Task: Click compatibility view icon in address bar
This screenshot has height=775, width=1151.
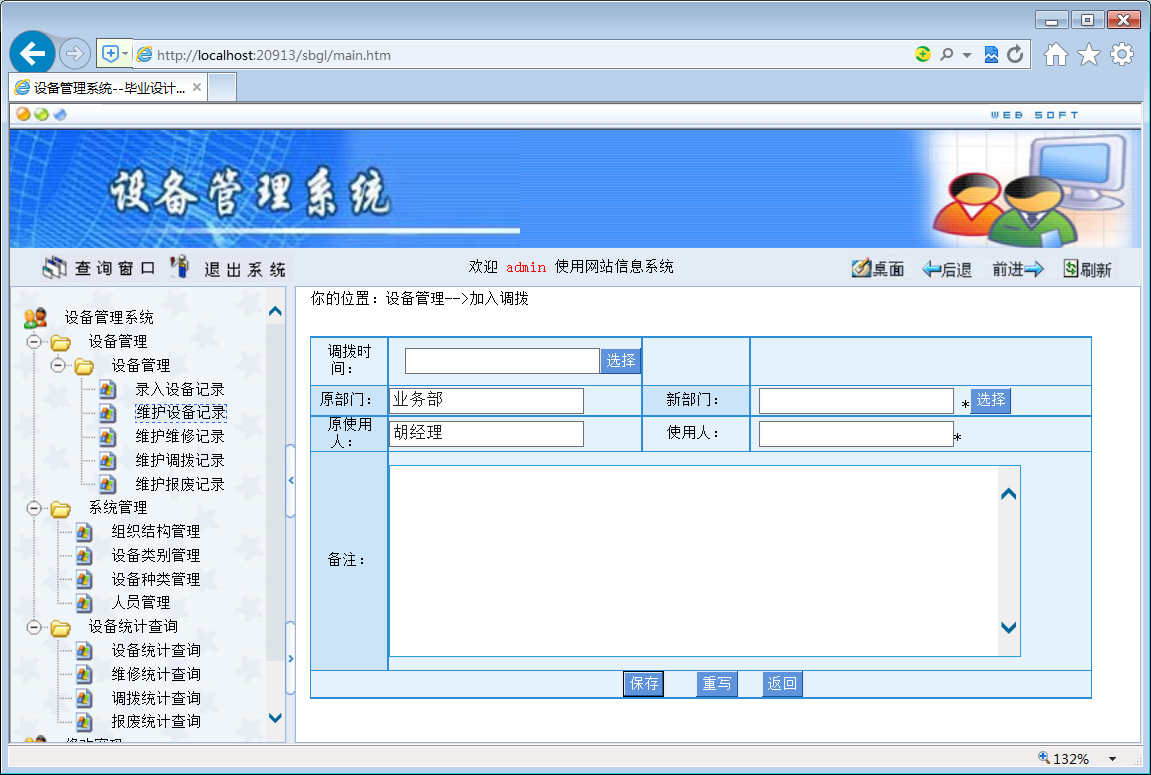Action: tap(991, 54)
